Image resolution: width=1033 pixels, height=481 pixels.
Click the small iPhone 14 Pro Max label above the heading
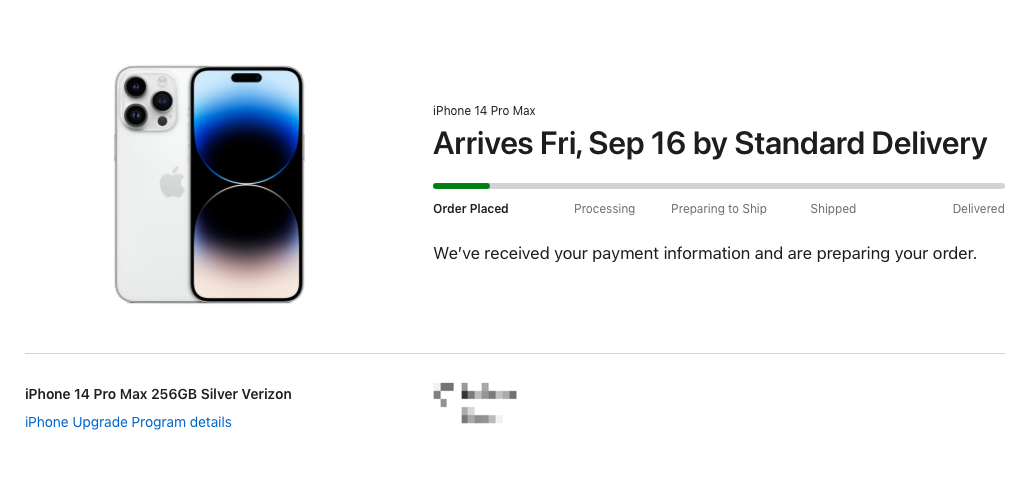coord(484,111)
